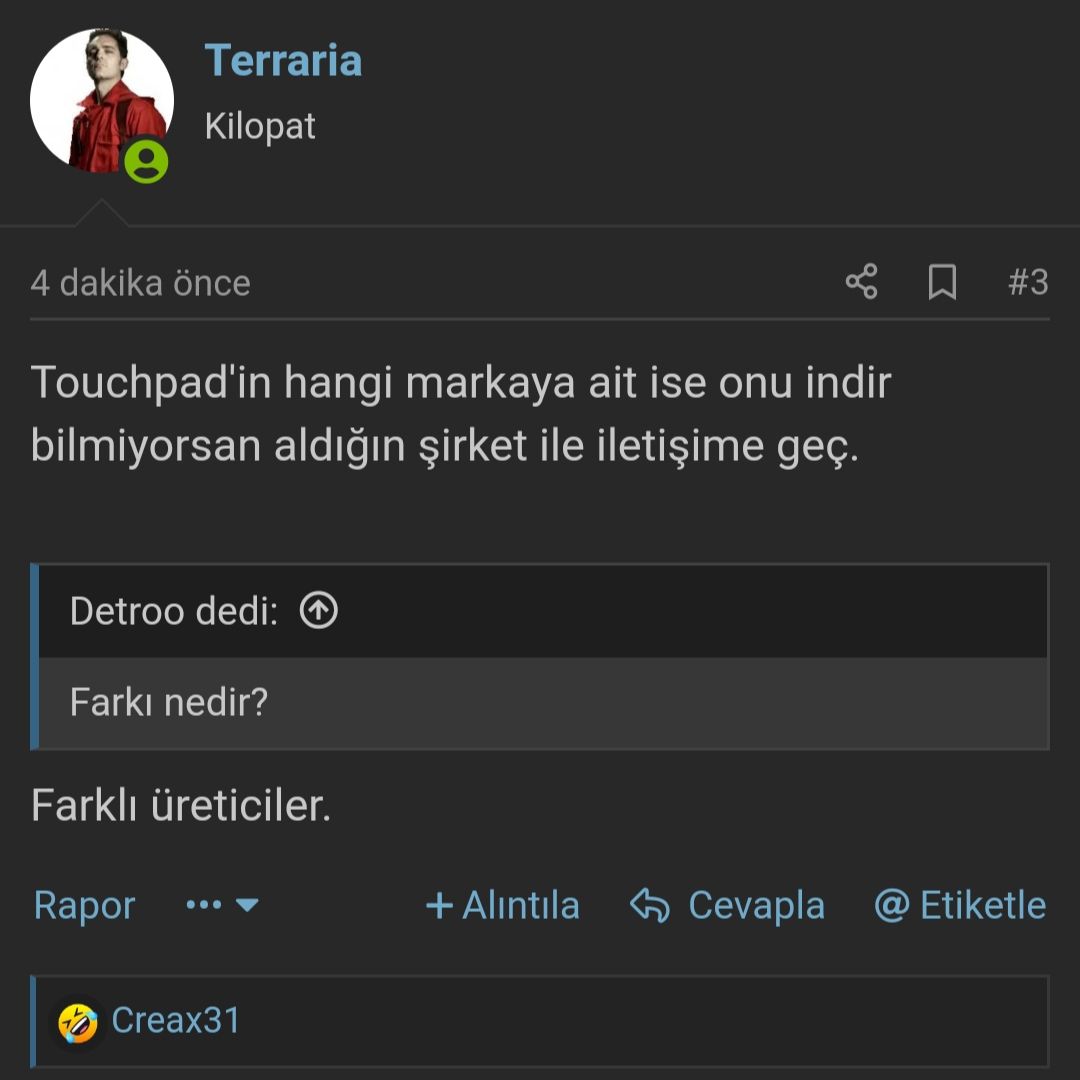Click the post text starting with Touchpad'in
1080x1080 pixels.
click(460, 414)
